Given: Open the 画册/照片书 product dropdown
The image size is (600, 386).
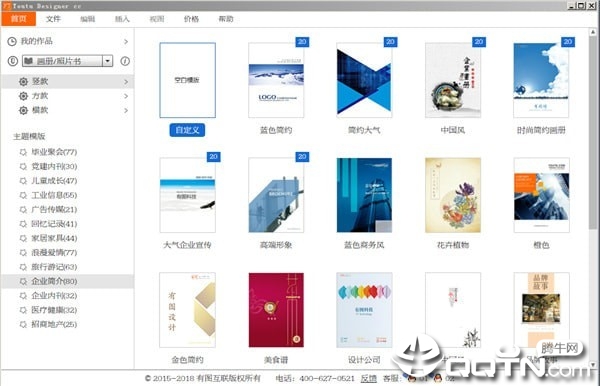Looking at the screenshot, I should [67, 61].
